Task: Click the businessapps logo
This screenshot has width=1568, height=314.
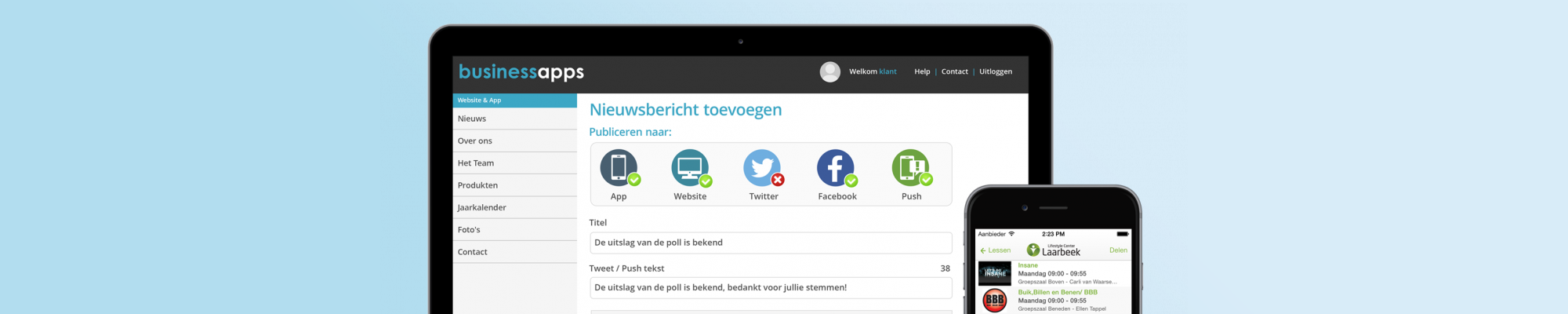Action: 521,72
